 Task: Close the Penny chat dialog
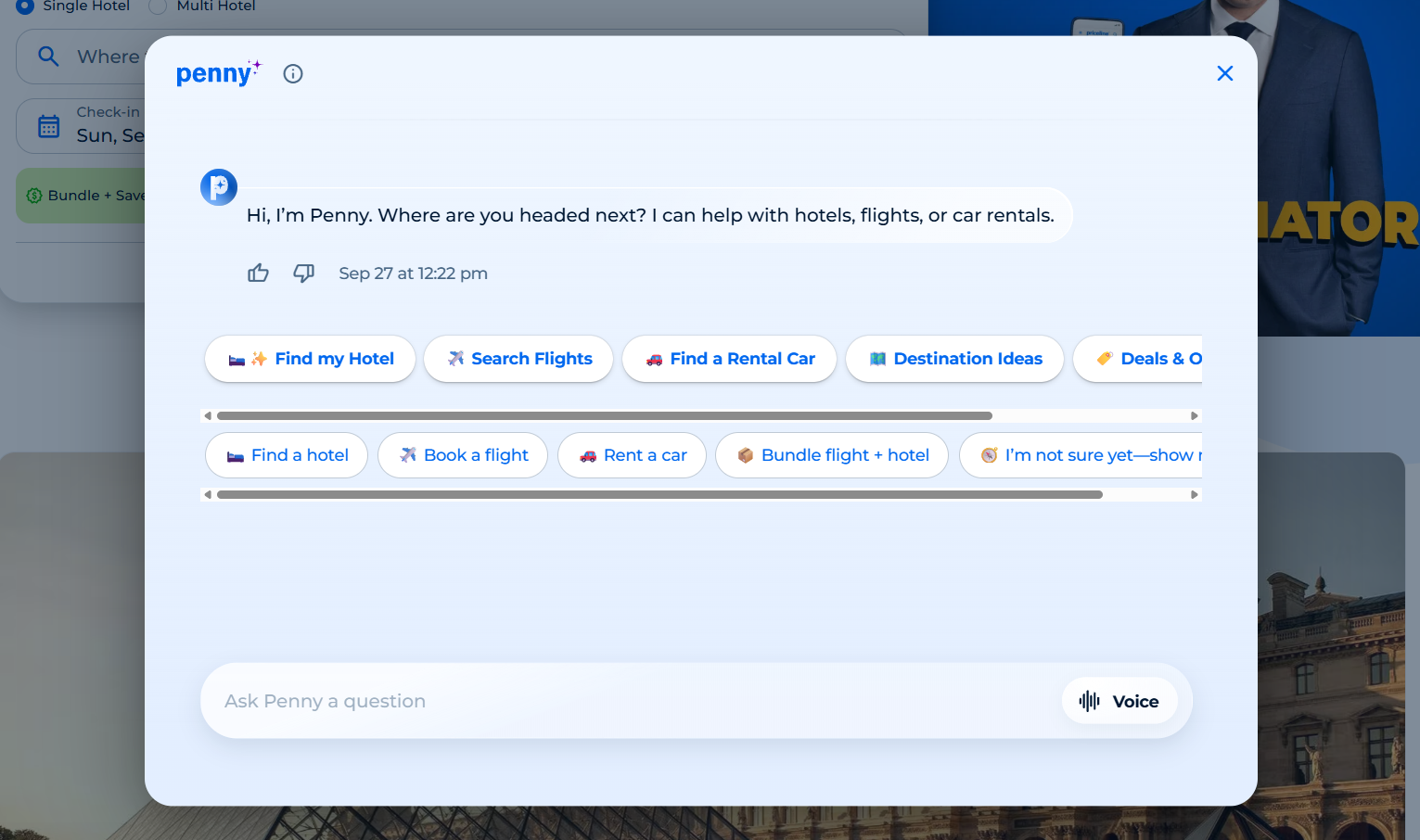coord(1224,73)
